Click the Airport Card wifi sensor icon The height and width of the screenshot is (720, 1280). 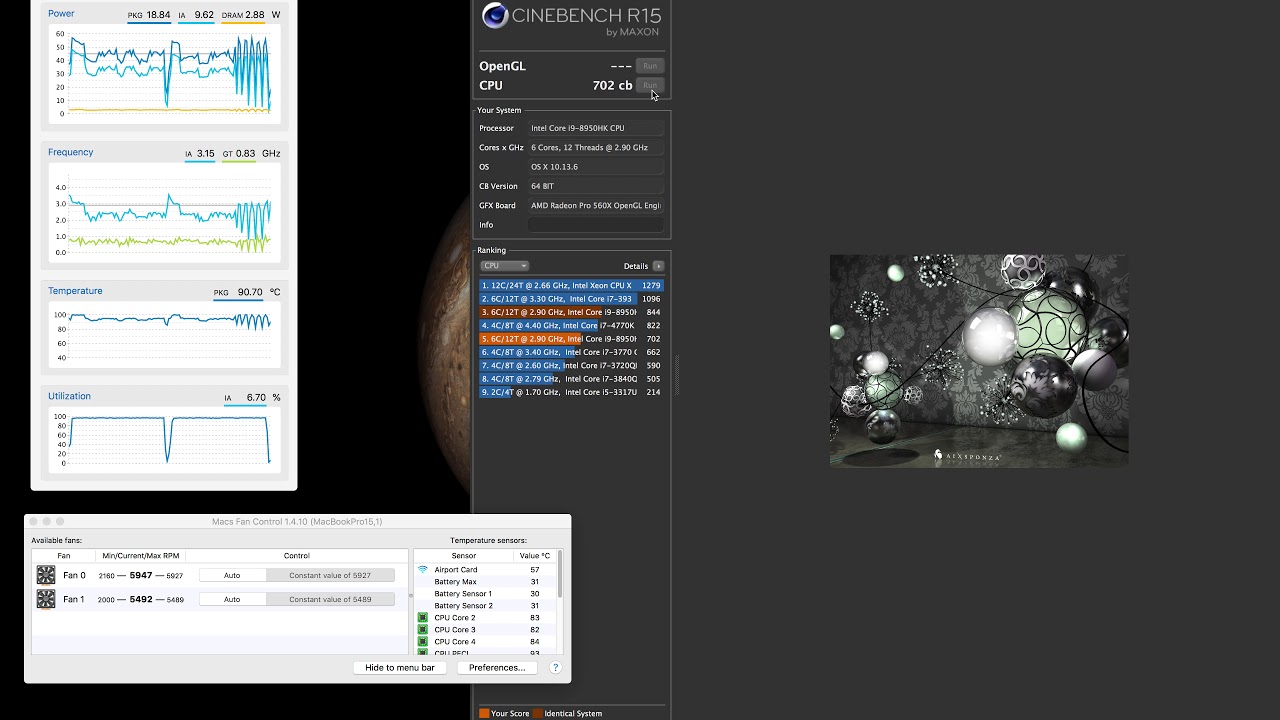pos(423,570)
